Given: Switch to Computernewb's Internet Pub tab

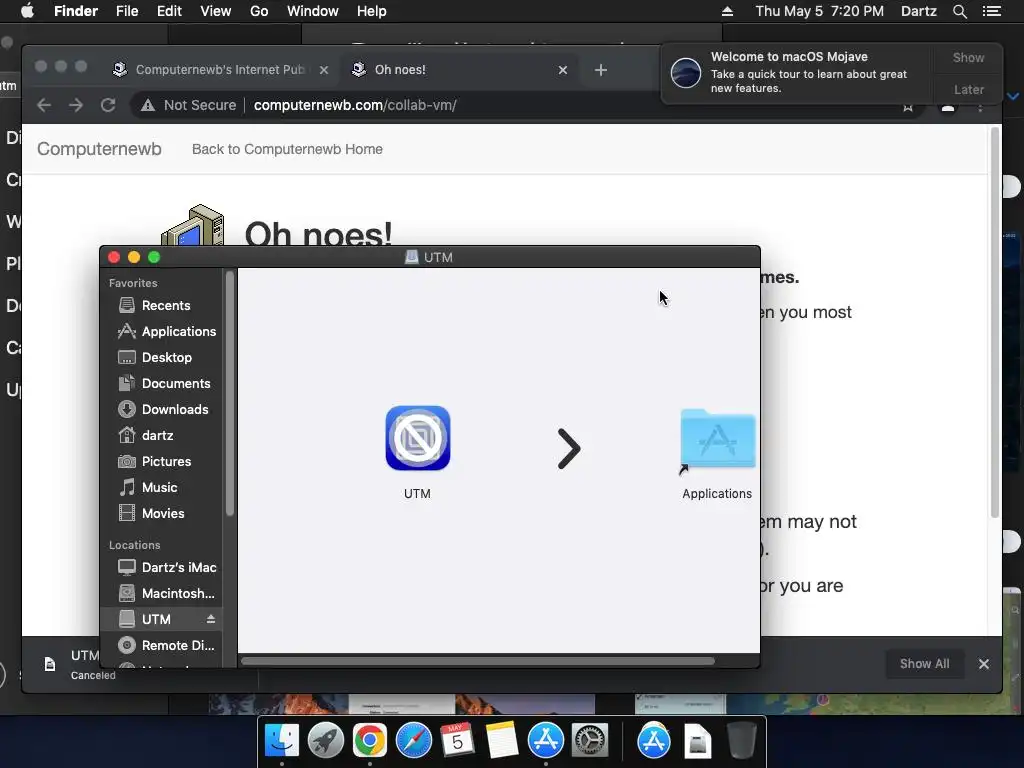Looking at the screenshot, I should (219, 70).
